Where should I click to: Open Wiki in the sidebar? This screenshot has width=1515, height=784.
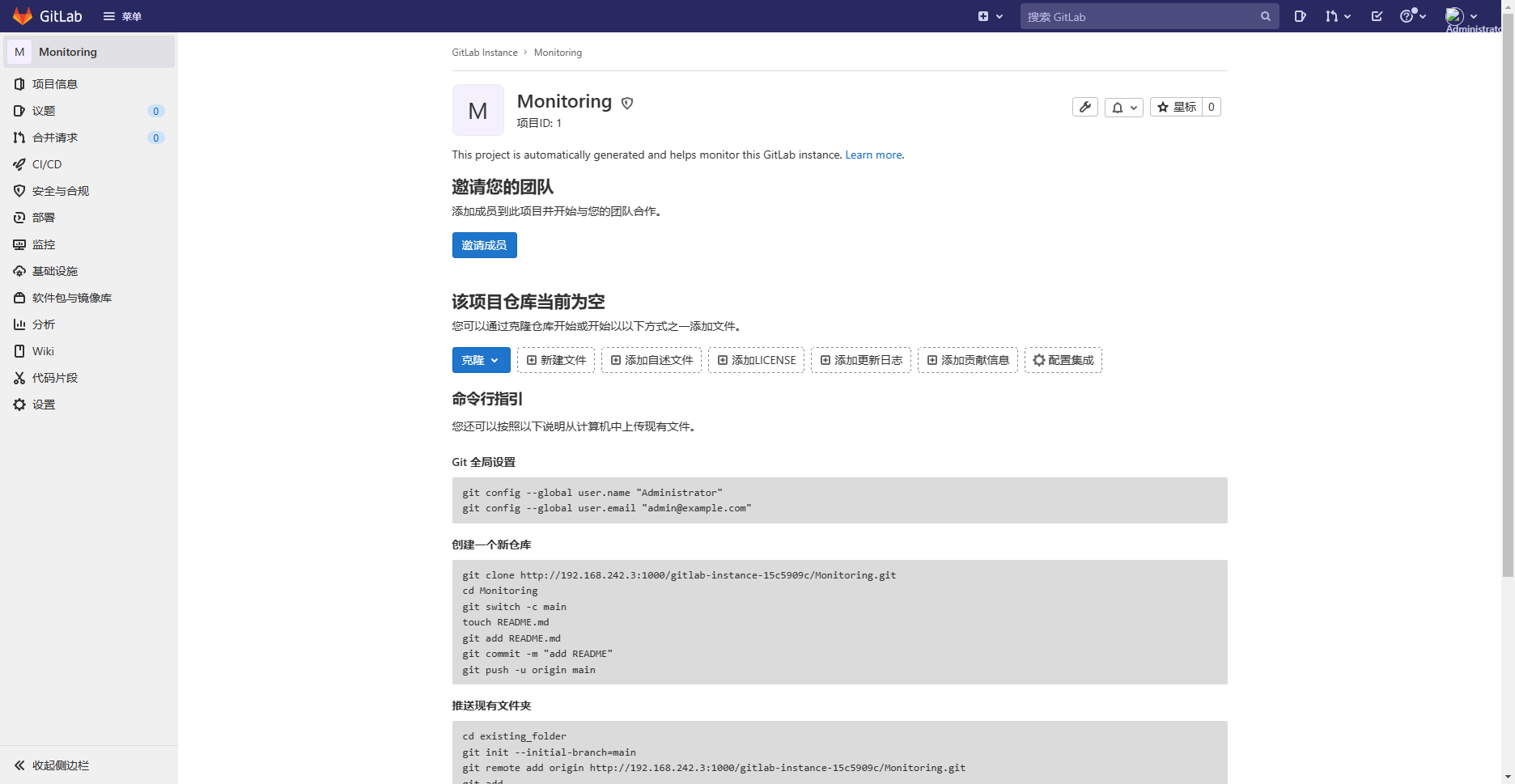click(89, 351)
